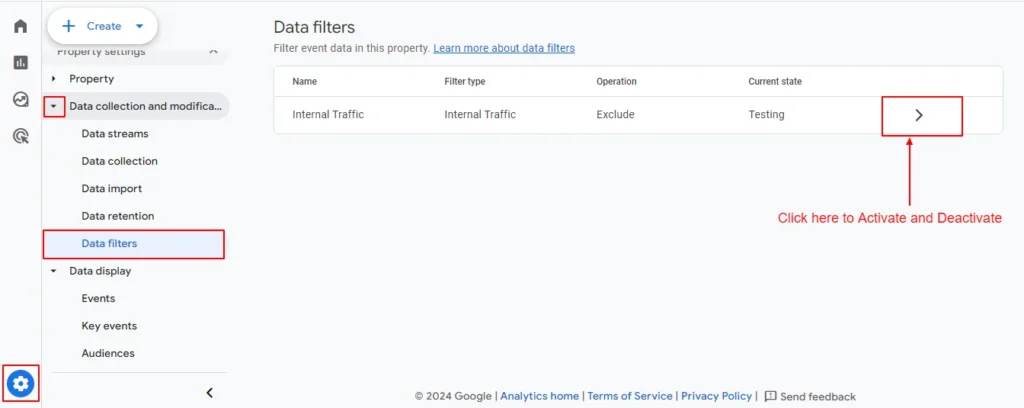
Task: Click the Filter type column header
Action: click(464, 82)
